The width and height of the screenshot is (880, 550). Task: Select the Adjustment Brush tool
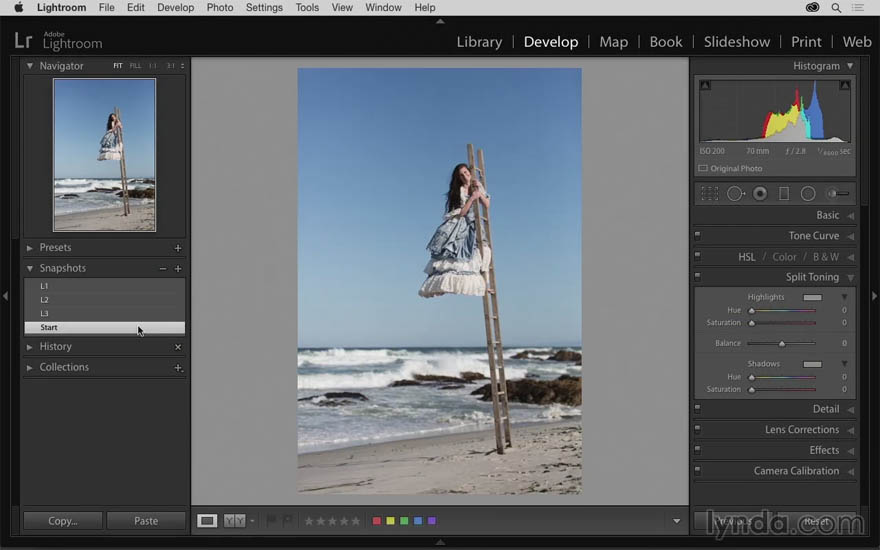click(837, 194)
